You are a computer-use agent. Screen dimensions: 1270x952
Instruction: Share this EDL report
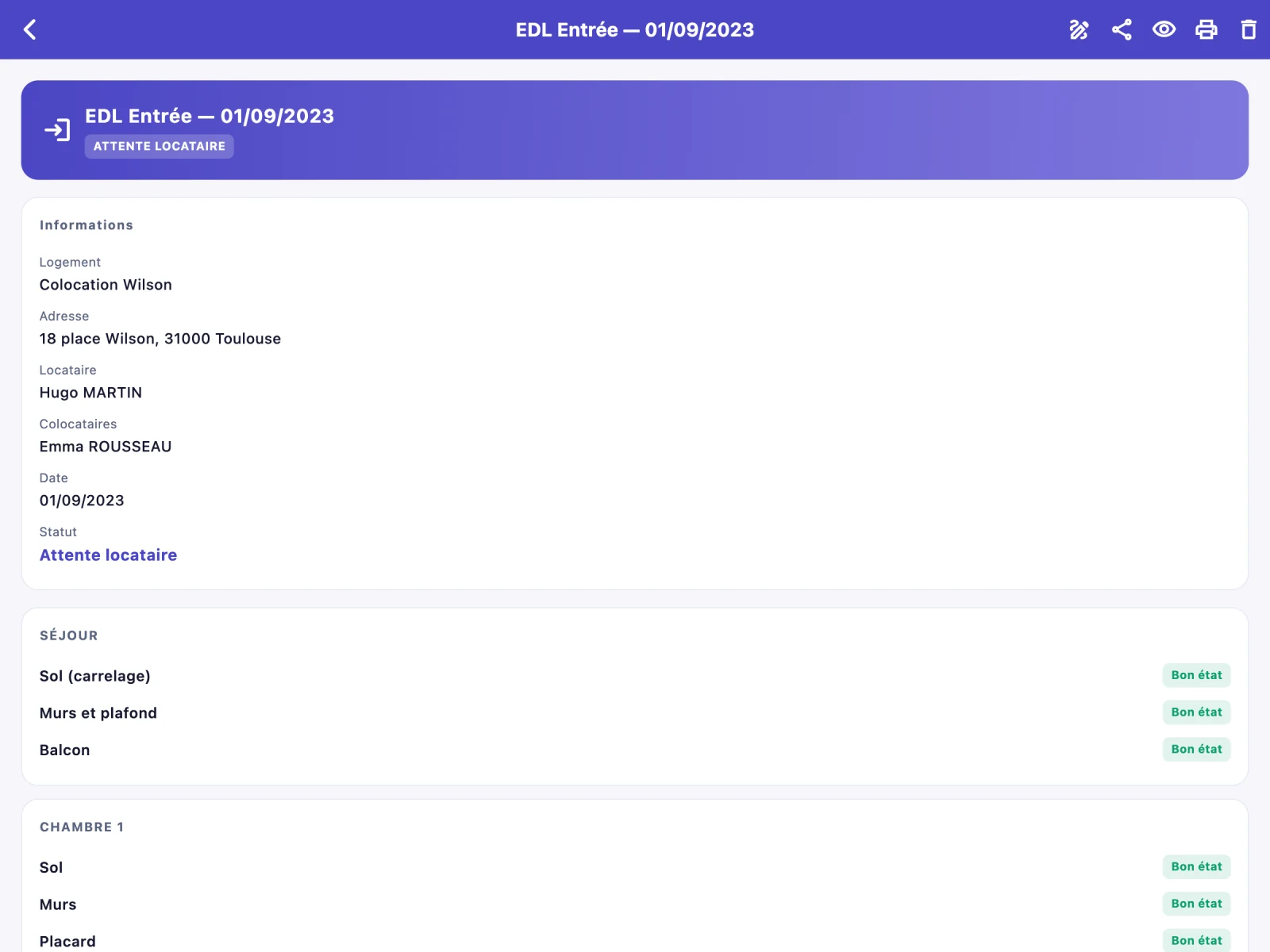point(1122,30)
